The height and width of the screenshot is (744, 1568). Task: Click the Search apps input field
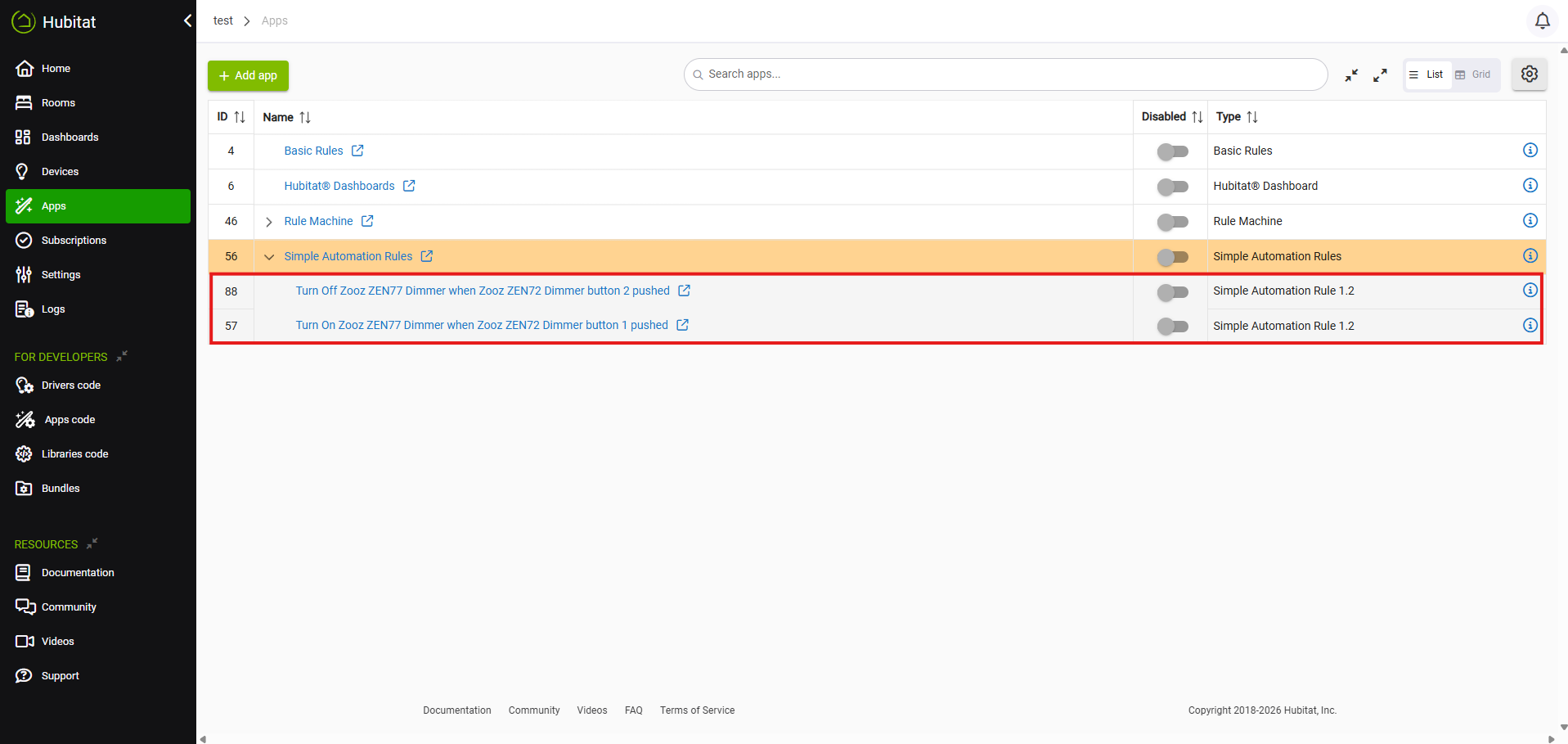pyautogui.click(x=1006, y=74)
